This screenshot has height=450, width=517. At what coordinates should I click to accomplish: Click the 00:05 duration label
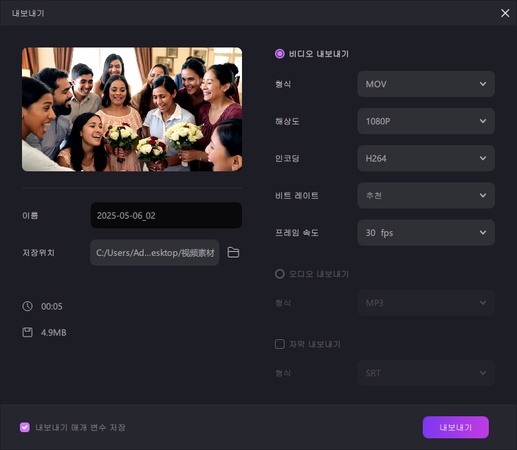52,306
